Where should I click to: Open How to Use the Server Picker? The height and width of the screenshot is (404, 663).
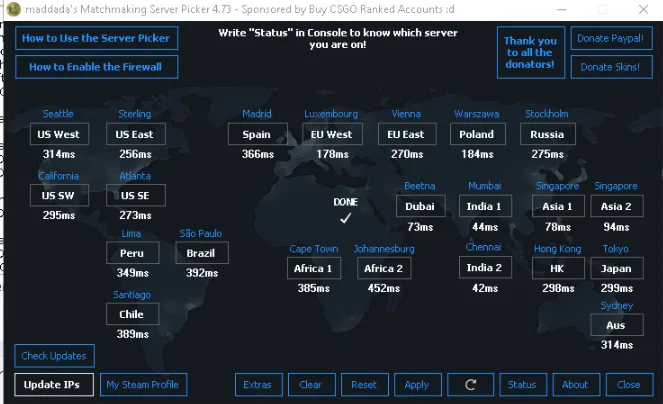(97, 39)
